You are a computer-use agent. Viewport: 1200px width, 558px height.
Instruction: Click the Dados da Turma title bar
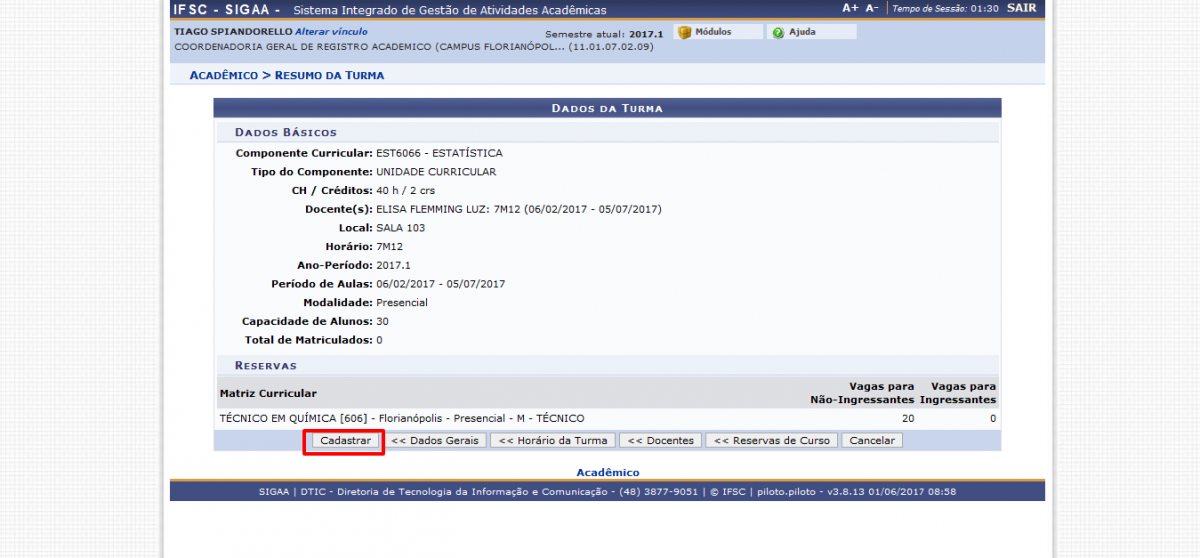click(607, 108)
